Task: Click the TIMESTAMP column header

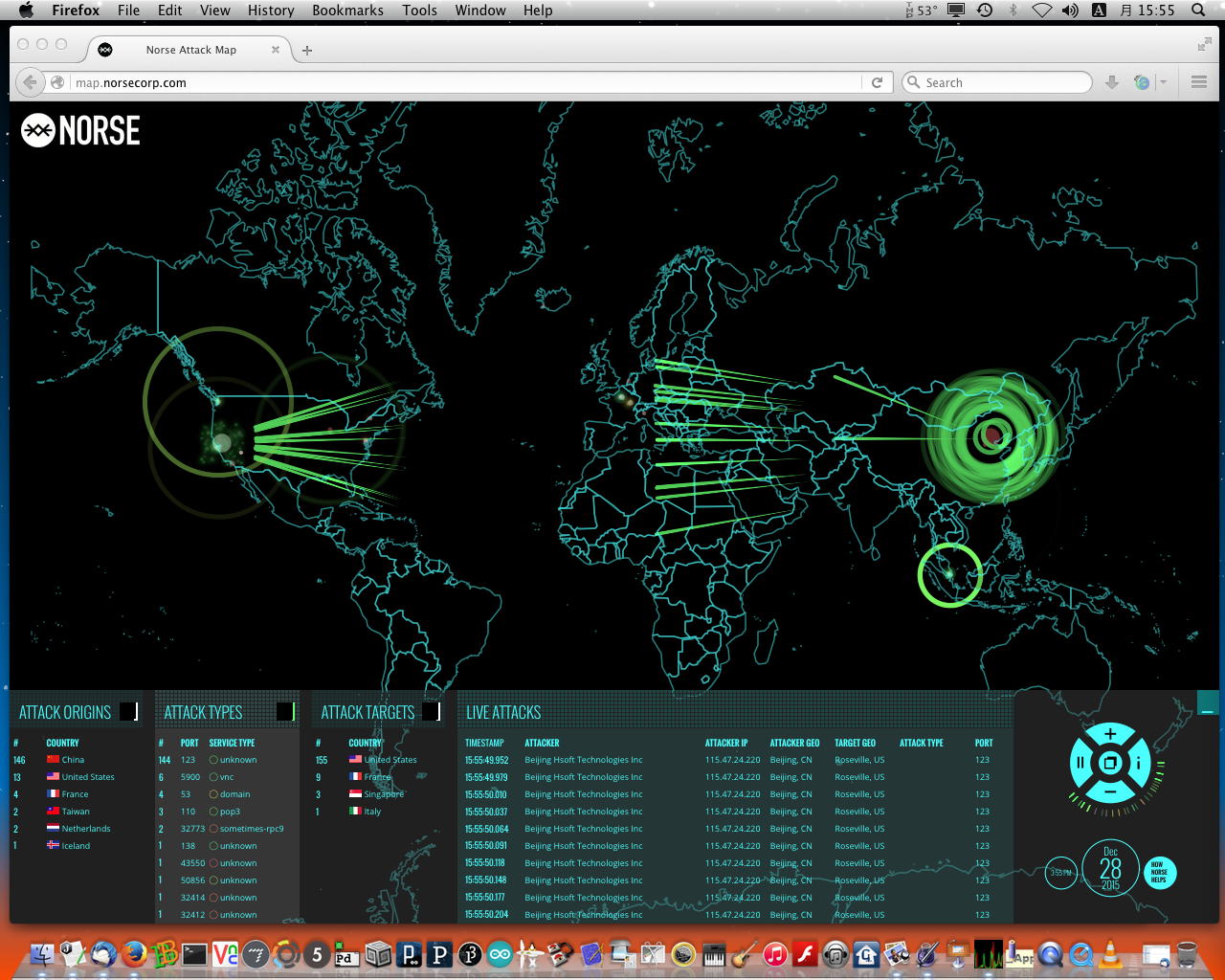Action: click(484, 743)
